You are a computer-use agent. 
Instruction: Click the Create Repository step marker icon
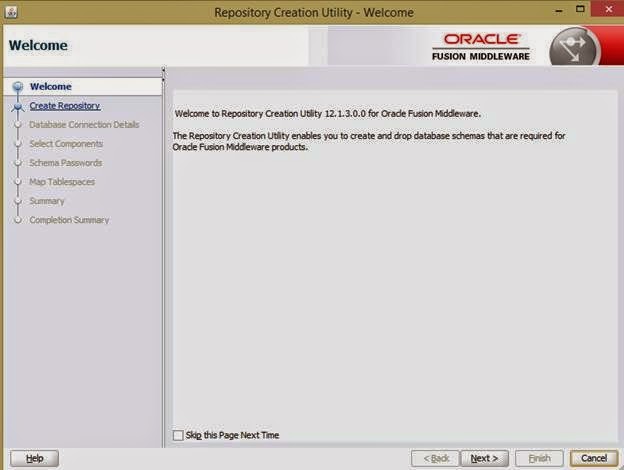18,106
